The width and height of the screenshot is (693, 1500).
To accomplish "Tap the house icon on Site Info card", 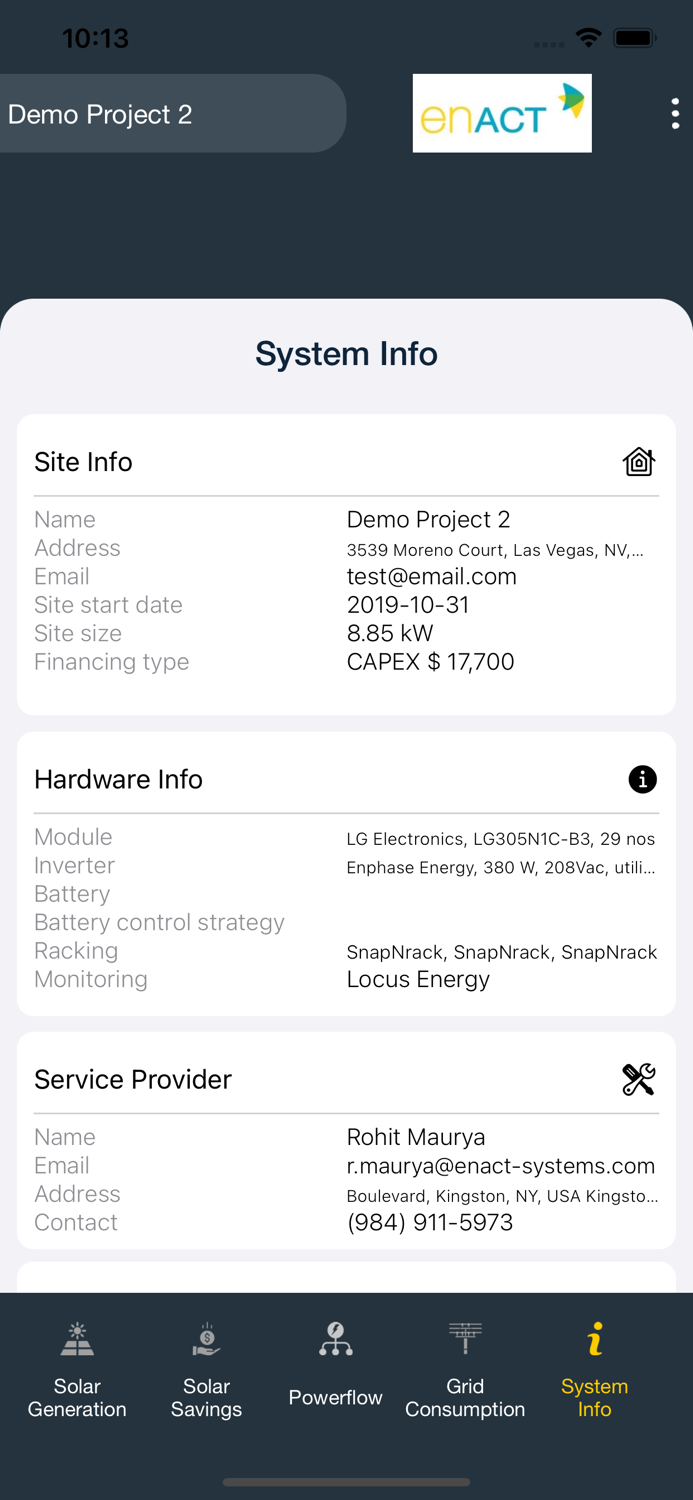I will [639, 461].
